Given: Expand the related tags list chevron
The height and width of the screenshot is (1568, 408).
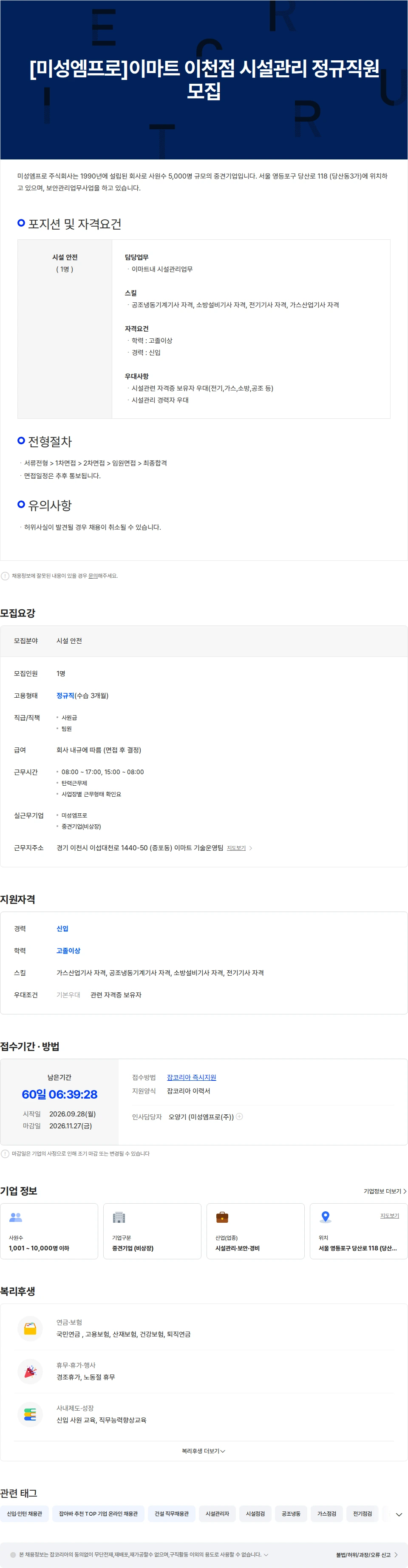Looking at the screenshot, I should [399, 1514].
